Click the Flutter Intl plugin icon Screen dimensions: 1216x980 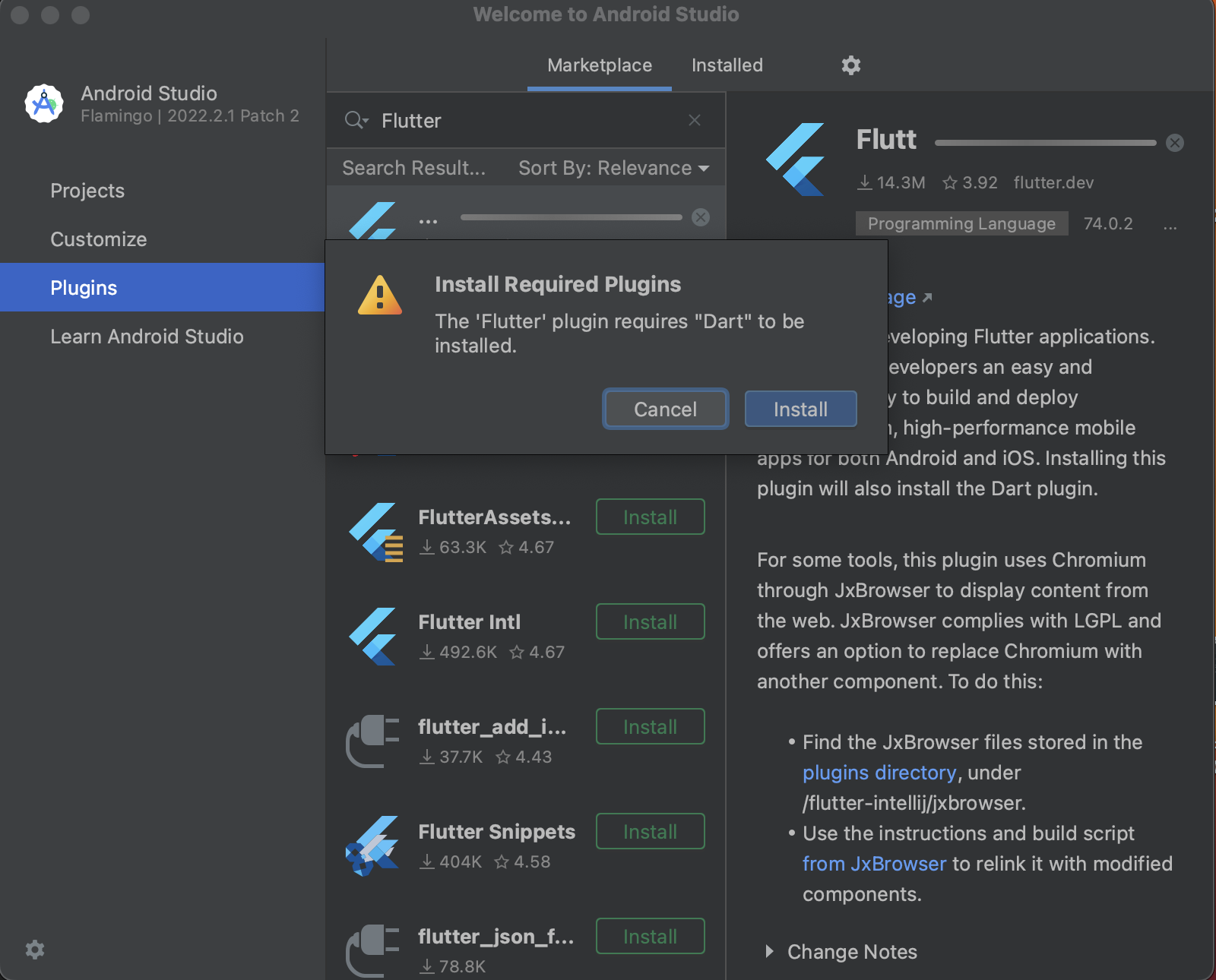373,637
